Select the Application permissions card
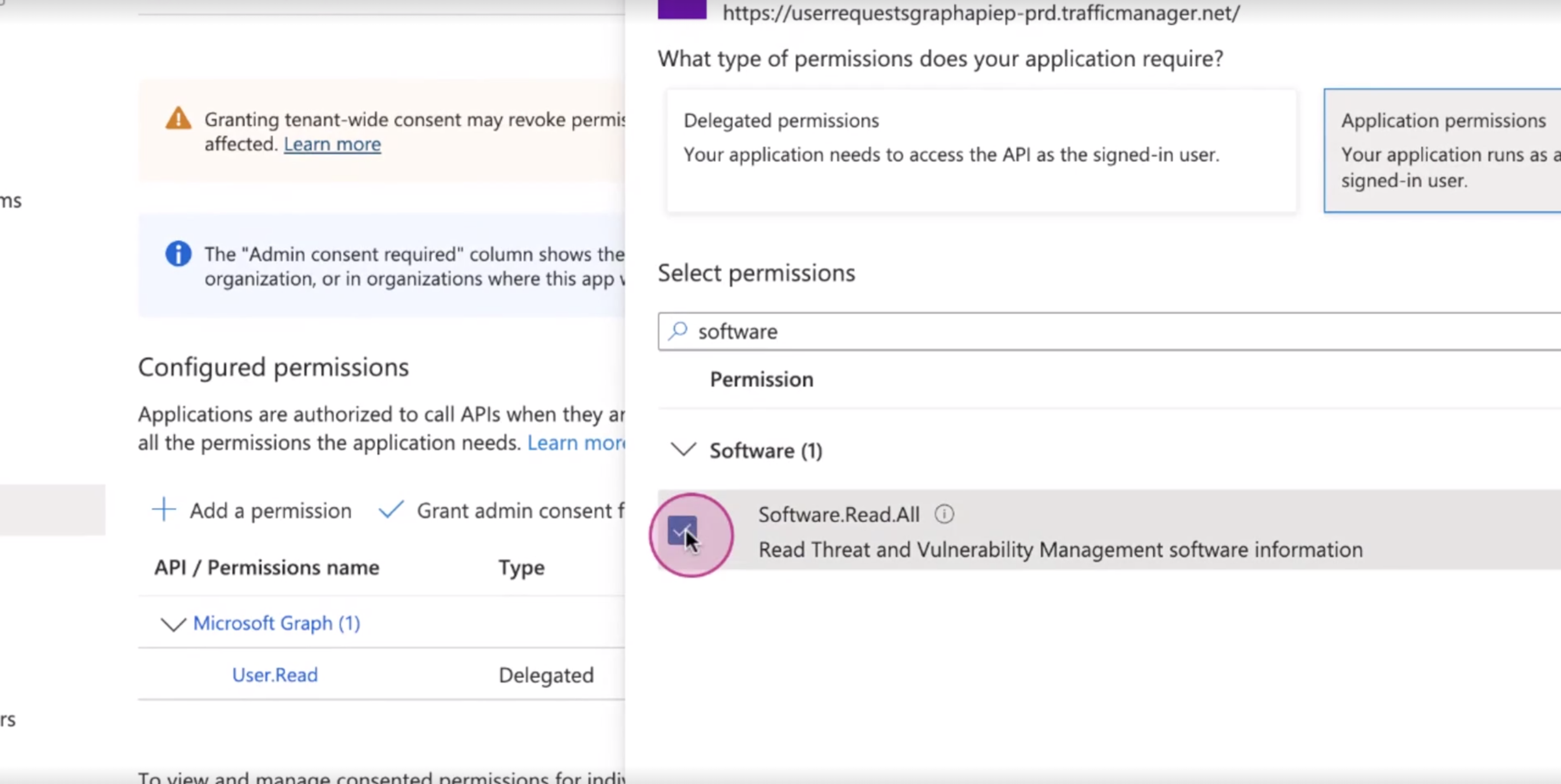Viewport: 1561px width, 784px height. (1442, 151)
